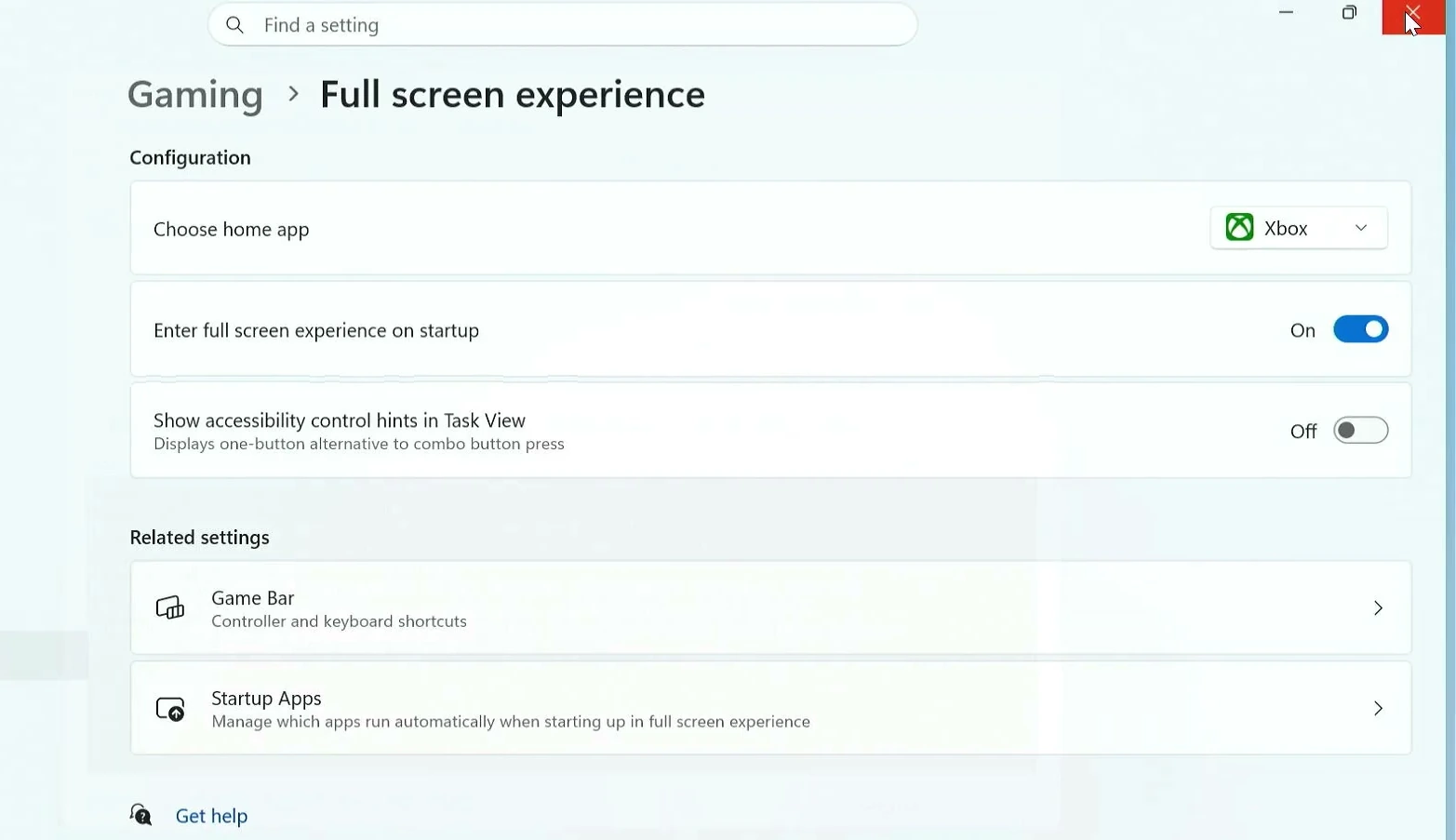1456x840 pixels.
Task: Click 'Displays one-button alternative to combo button press'
Action: tap(359, 445)
